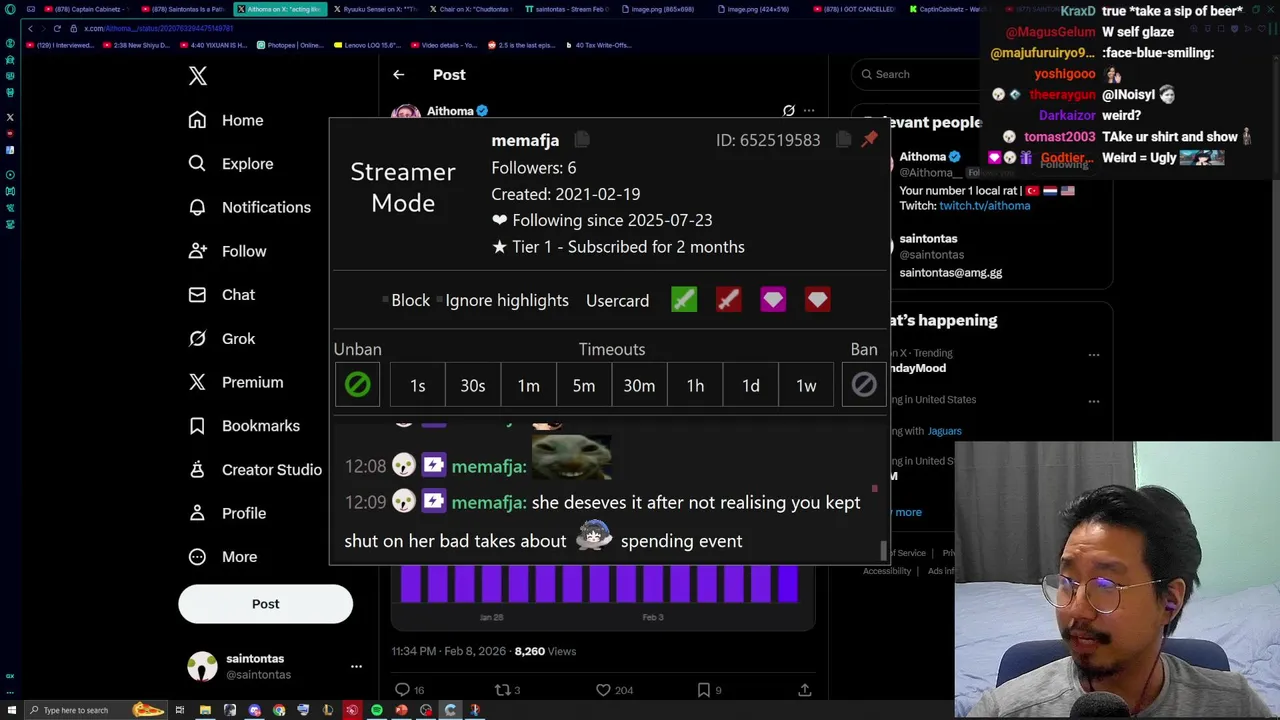This screenshot has height=720, width=1280.
Task: Timeout user for 1w
Action: (x=806, y=385)
